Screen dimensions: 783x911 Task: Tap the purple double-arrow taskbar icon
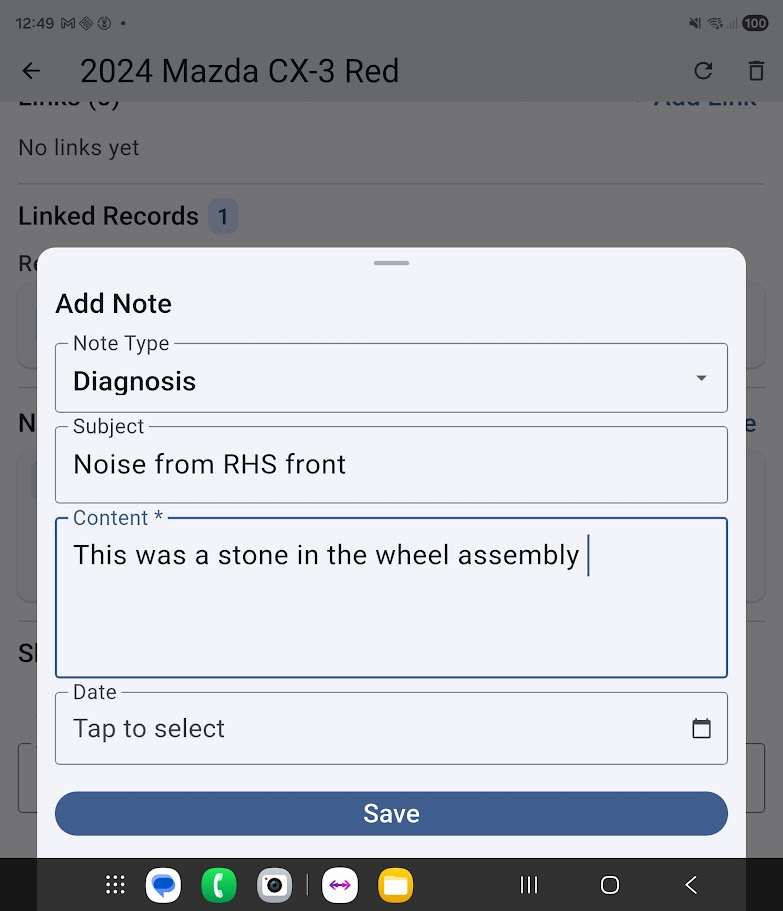tap(341, 884)
